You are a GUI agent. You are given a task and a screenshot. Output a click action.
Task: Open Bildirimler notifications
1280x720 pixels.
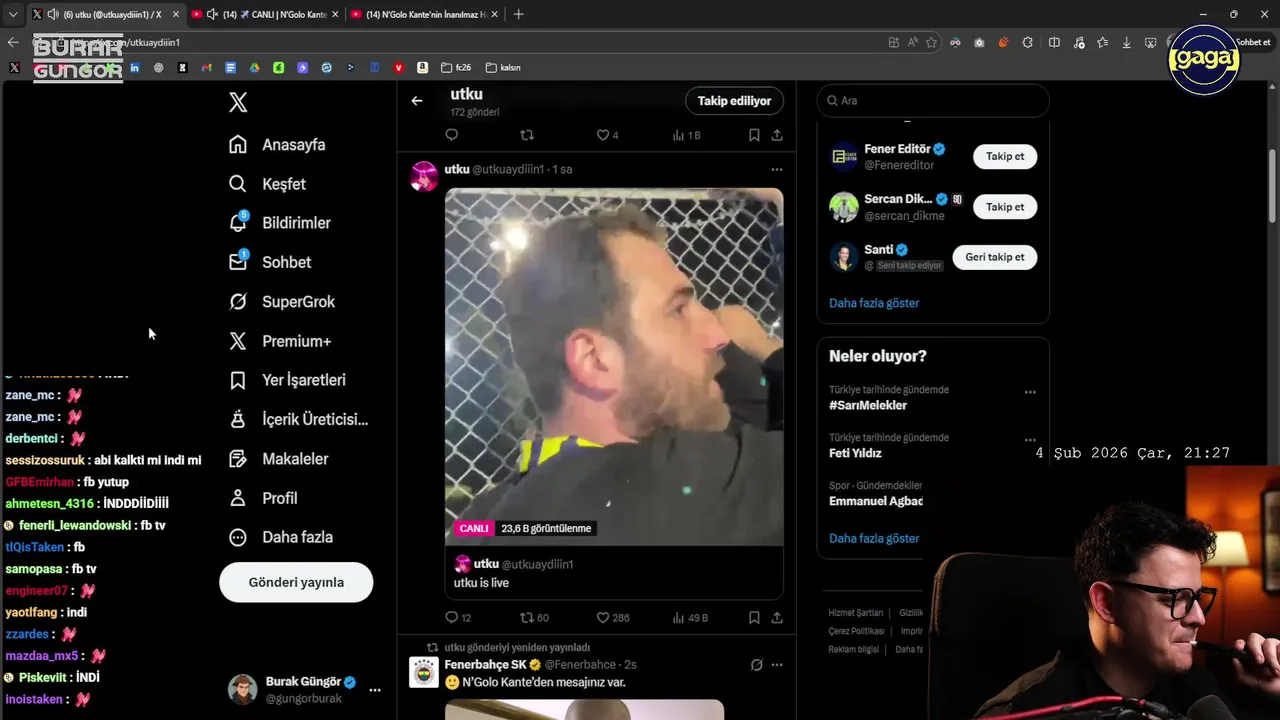coord(279,223)
